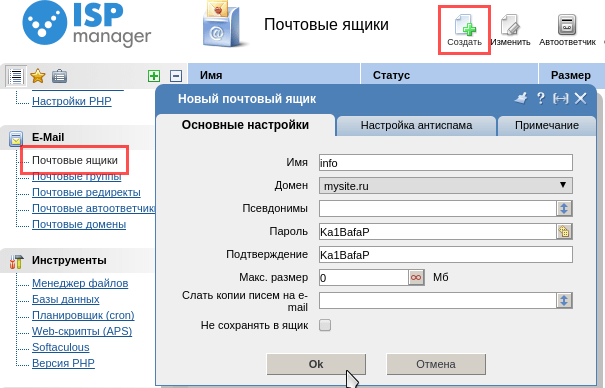Click the Изменить edit icon
The image size is (605, 388).
coord(510,30)
